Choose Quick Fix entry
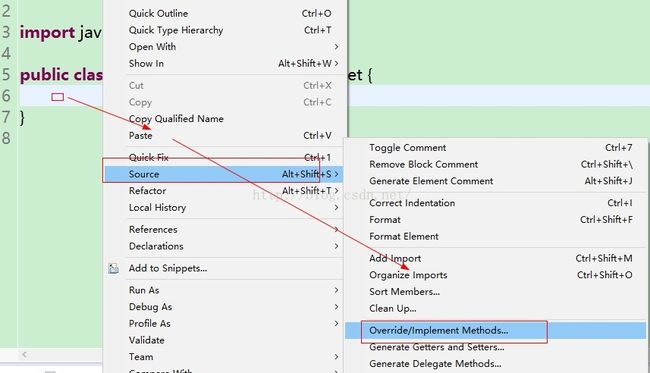 coord(224,157)
